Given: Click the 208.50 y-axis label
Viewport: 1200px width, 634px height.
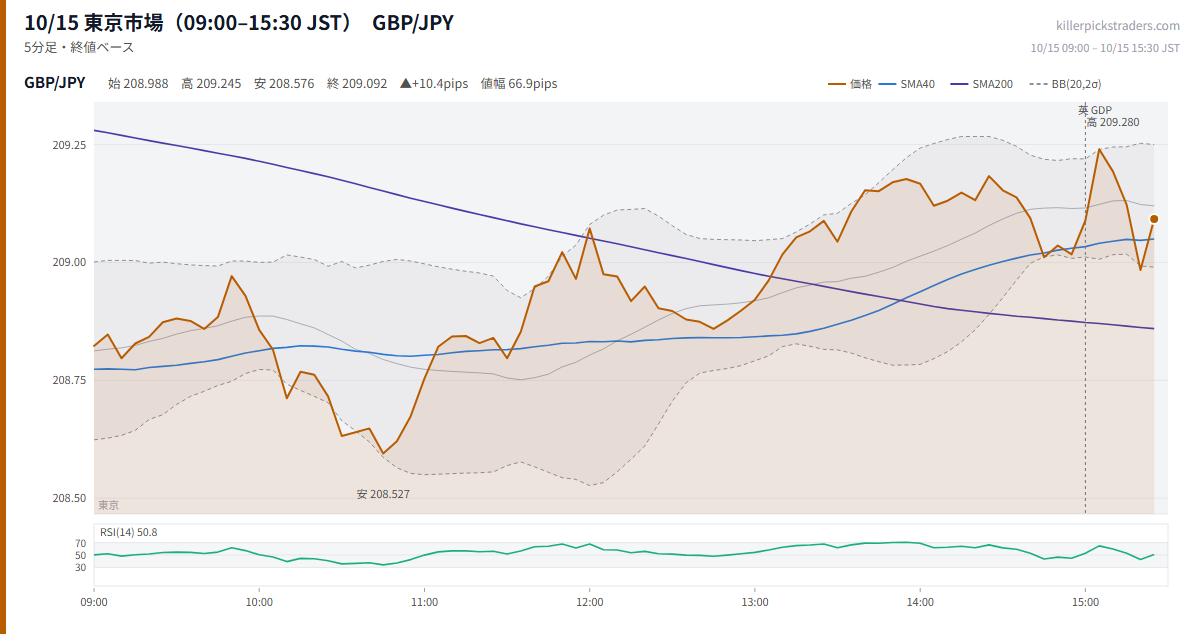Looking at the screenshot, I should tap(69, 499).
